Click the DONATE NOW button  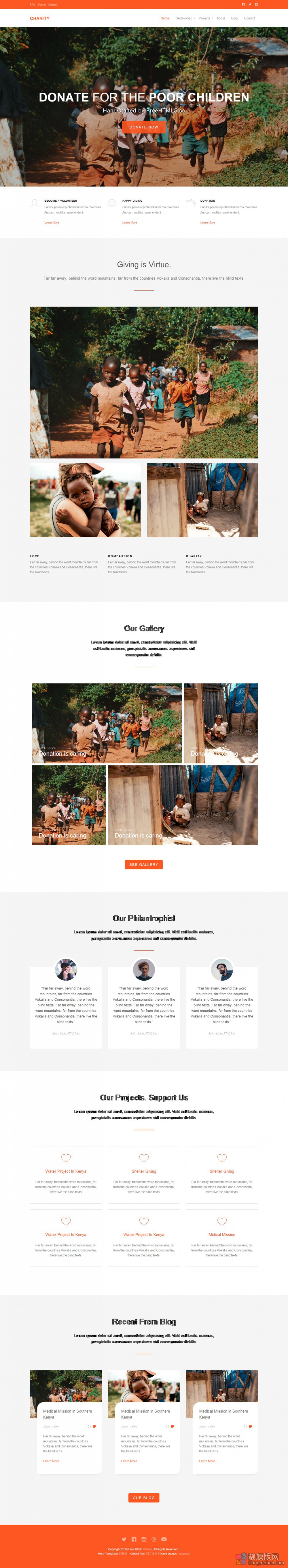(144, 127)
